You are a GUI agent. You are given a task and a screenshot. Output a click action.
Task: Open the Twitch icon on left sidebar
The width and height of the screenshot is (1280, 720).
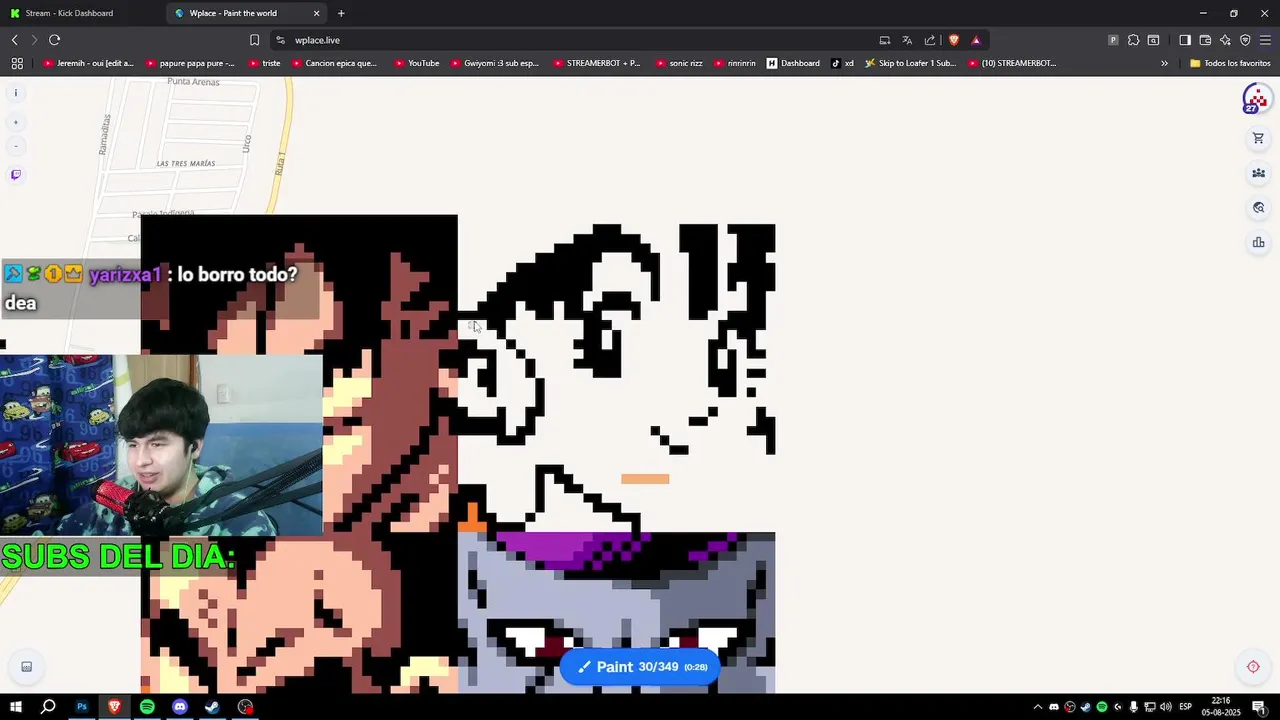click(x=15, y=175)
